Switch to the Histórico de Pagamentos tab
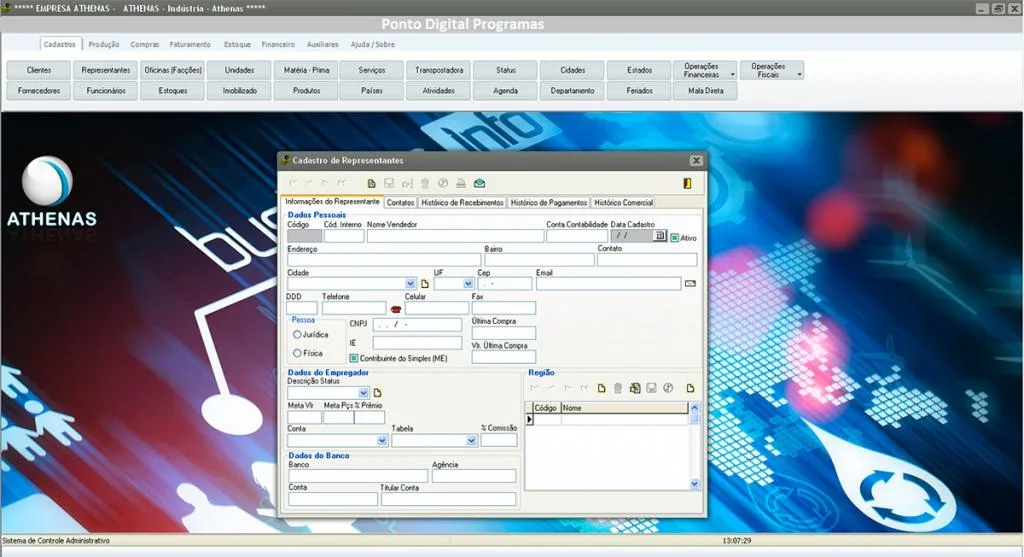 pyautogui.click(x=549, y=203)
